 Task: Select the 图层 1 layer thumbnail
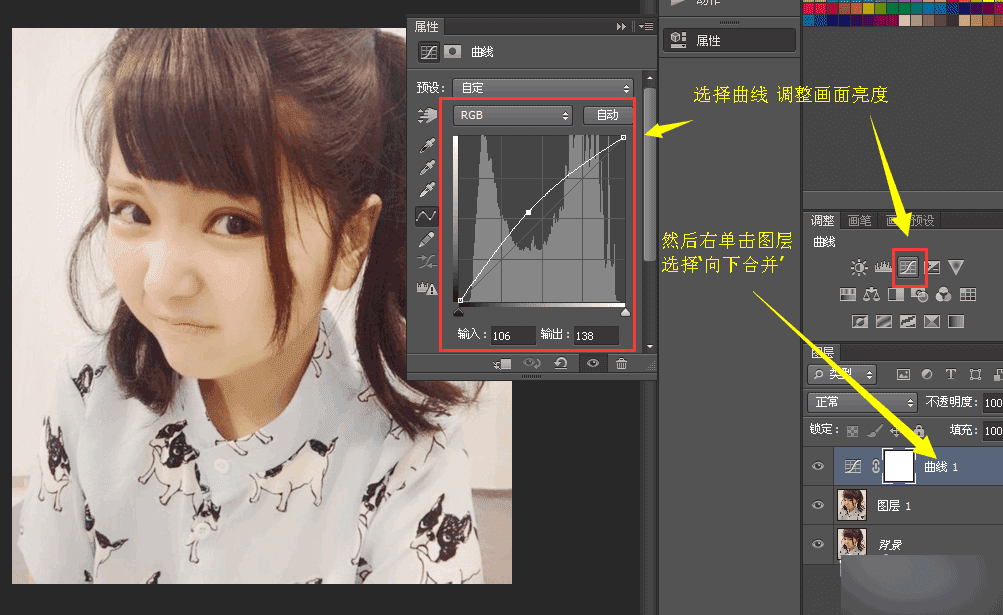point(852,505)
